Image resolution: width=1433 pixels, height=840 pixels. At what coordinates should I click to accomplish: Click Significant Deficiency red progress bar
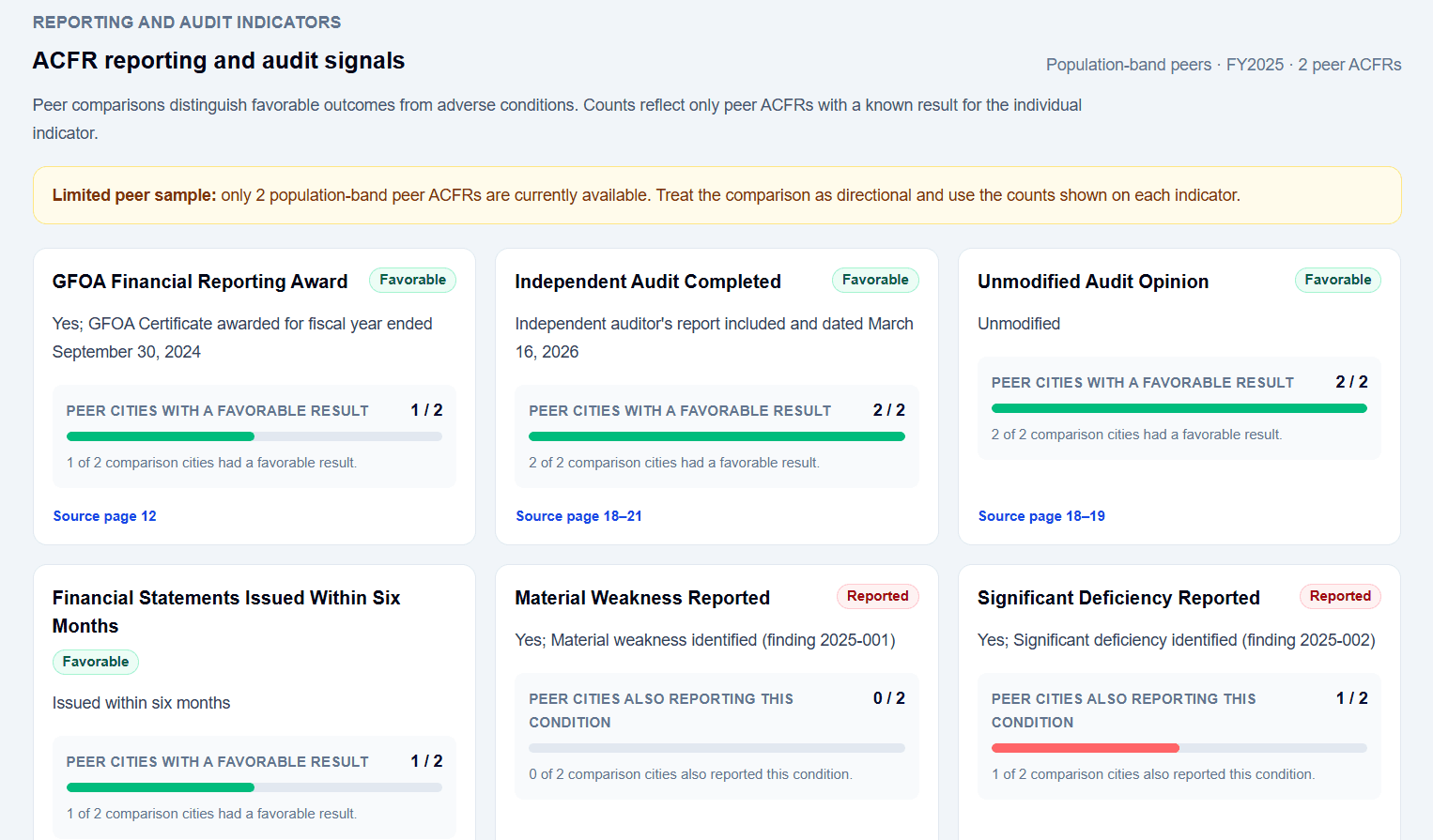[x=1179, y=748]
